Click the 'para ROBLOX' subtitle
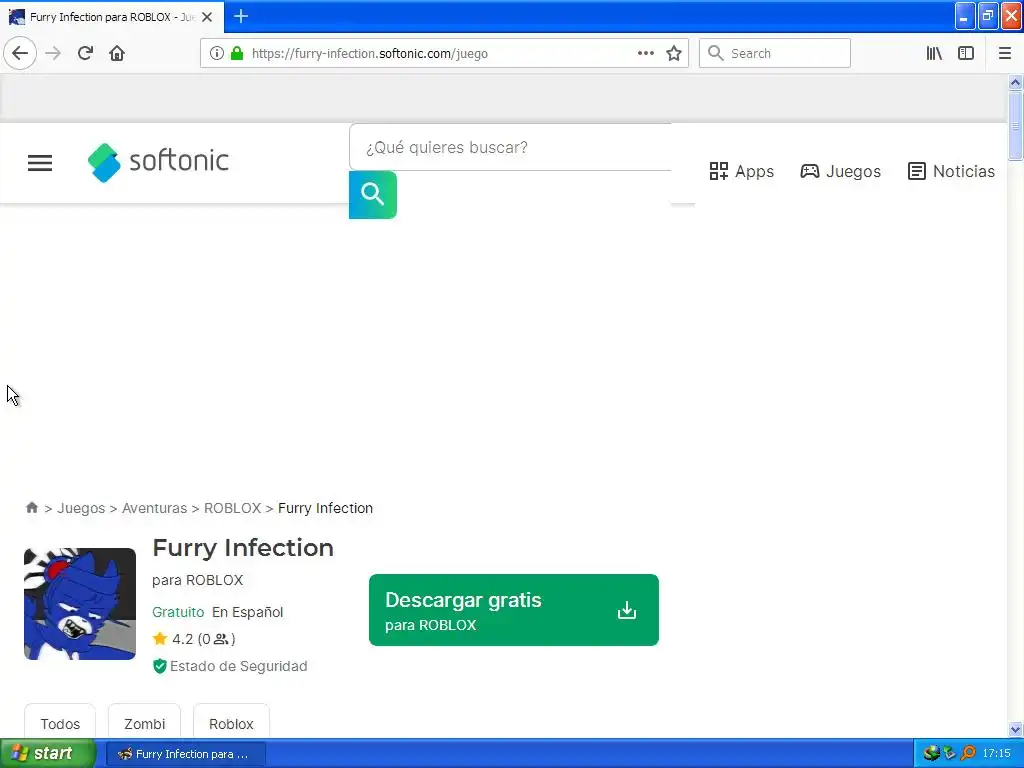The height and width of the screenshot is (768, 1024). [x=197, y=580]
